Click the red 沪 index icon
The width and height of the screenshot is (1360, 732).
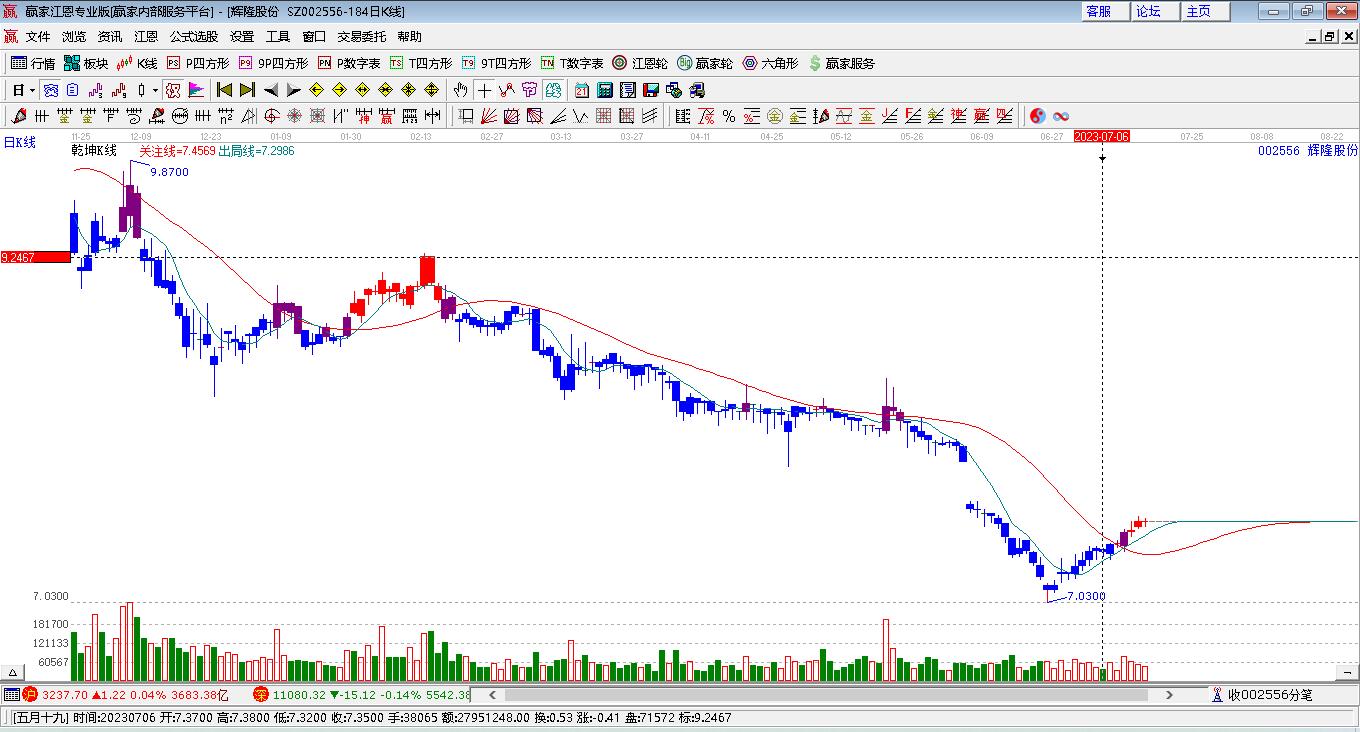pos(30,695)
